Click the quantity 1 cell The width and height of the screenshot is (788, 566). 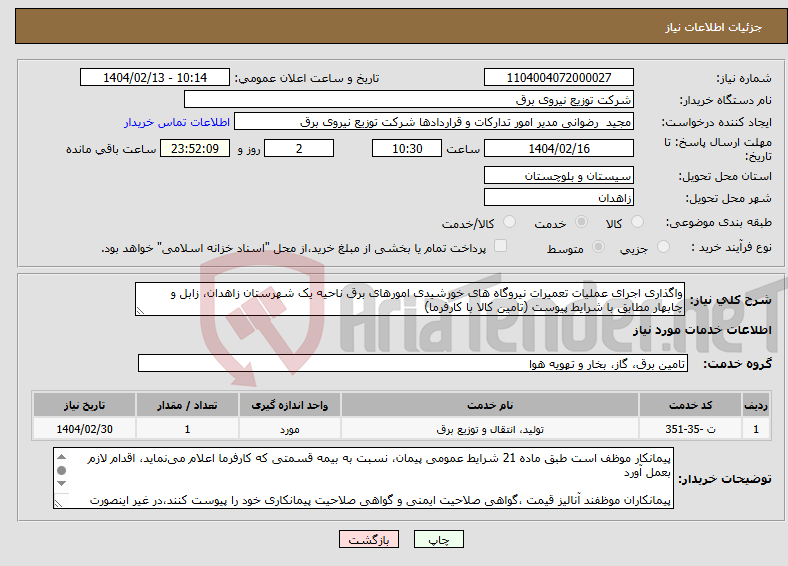point(187,429)
